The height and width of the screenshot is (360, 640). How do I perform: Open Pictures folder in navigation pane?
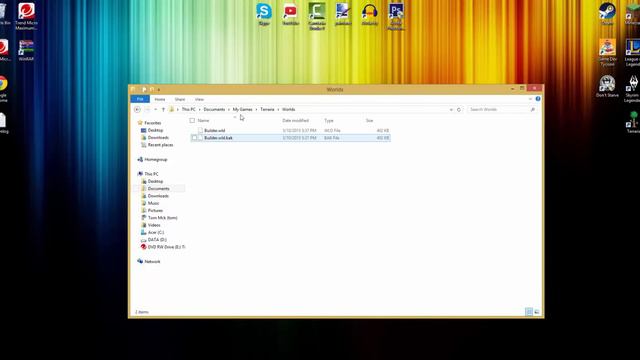tap(155, 211)
